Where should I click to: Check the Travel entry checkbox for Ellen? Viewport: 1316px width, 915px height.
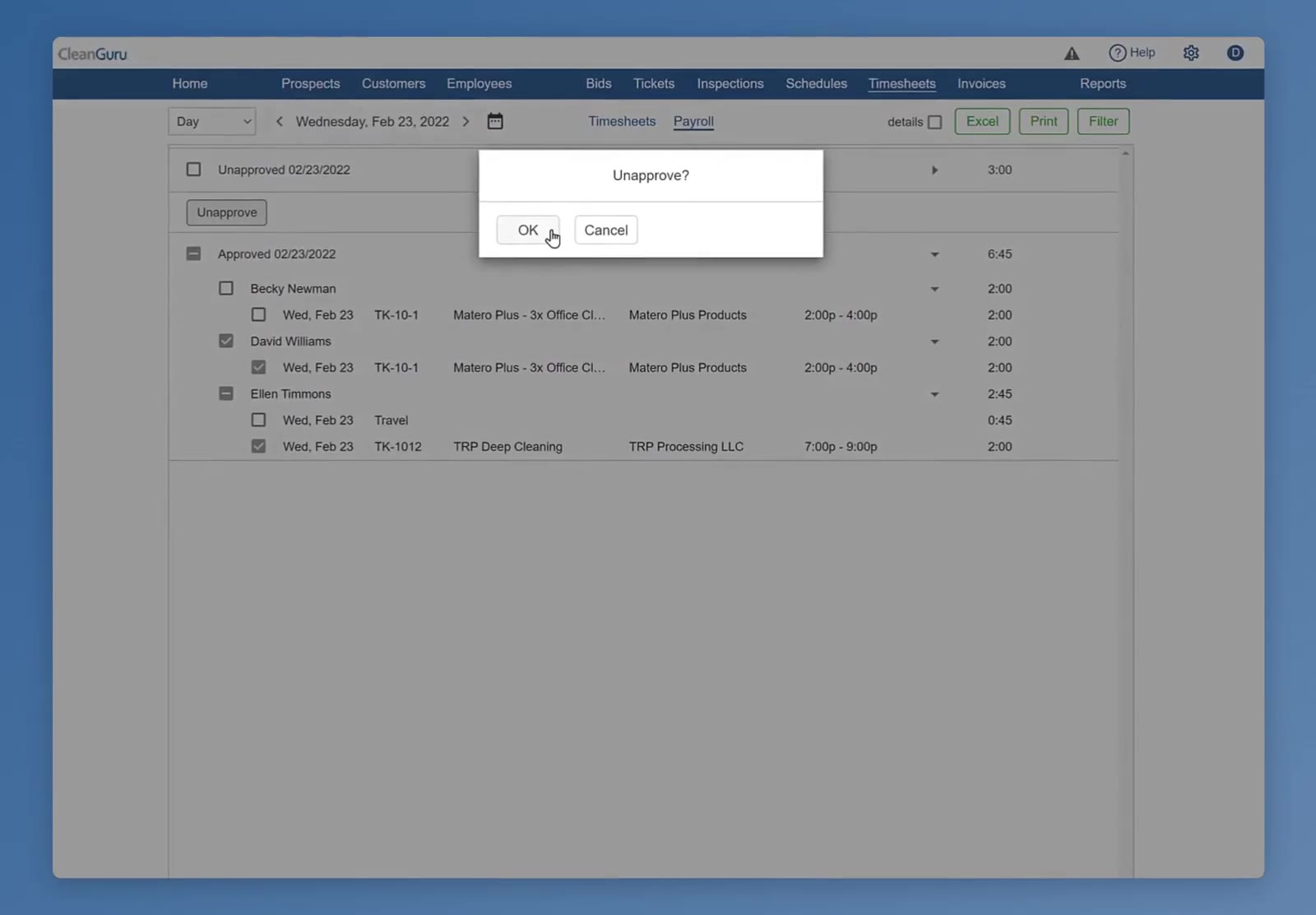pyautogui.click(x=258, y=420)
